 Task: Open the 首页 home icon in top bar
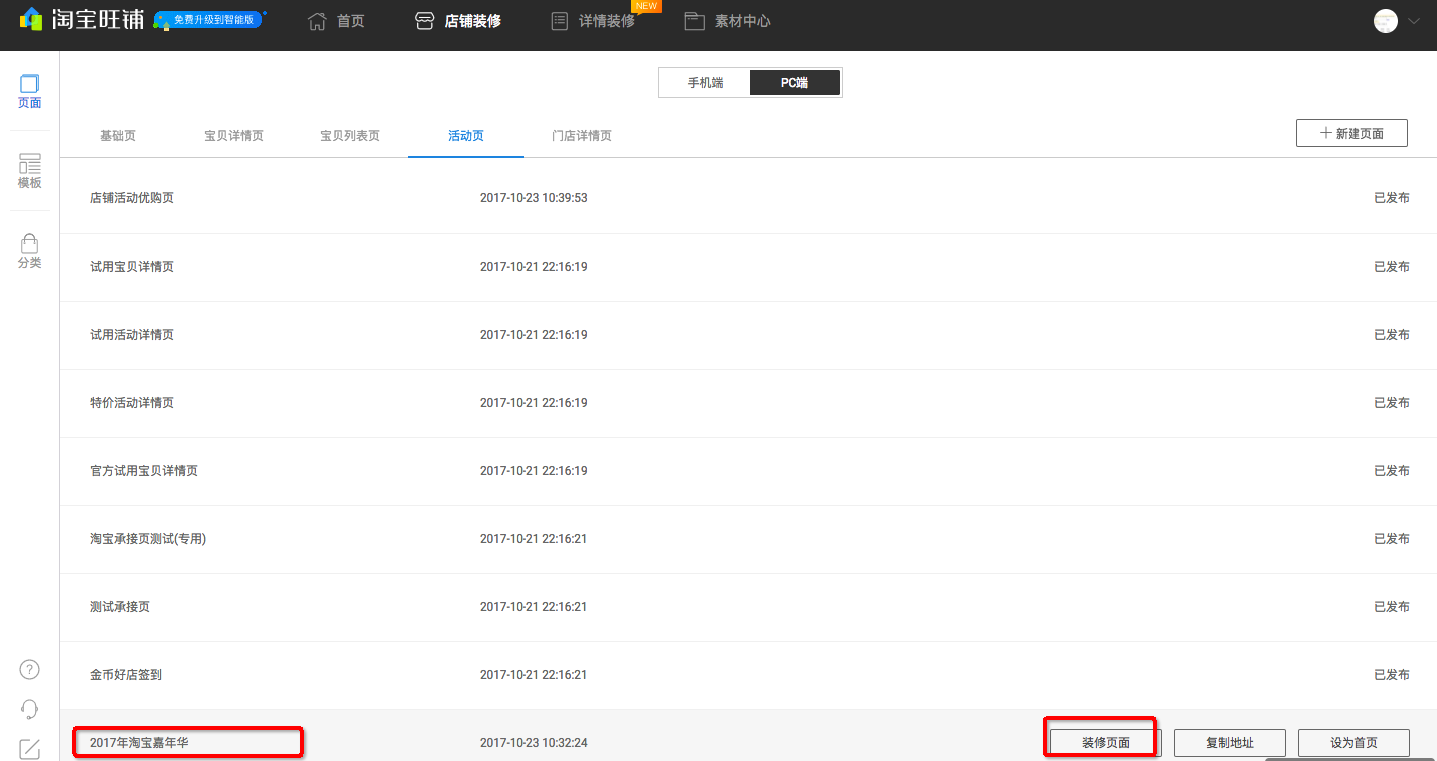[x=317, y=21]
